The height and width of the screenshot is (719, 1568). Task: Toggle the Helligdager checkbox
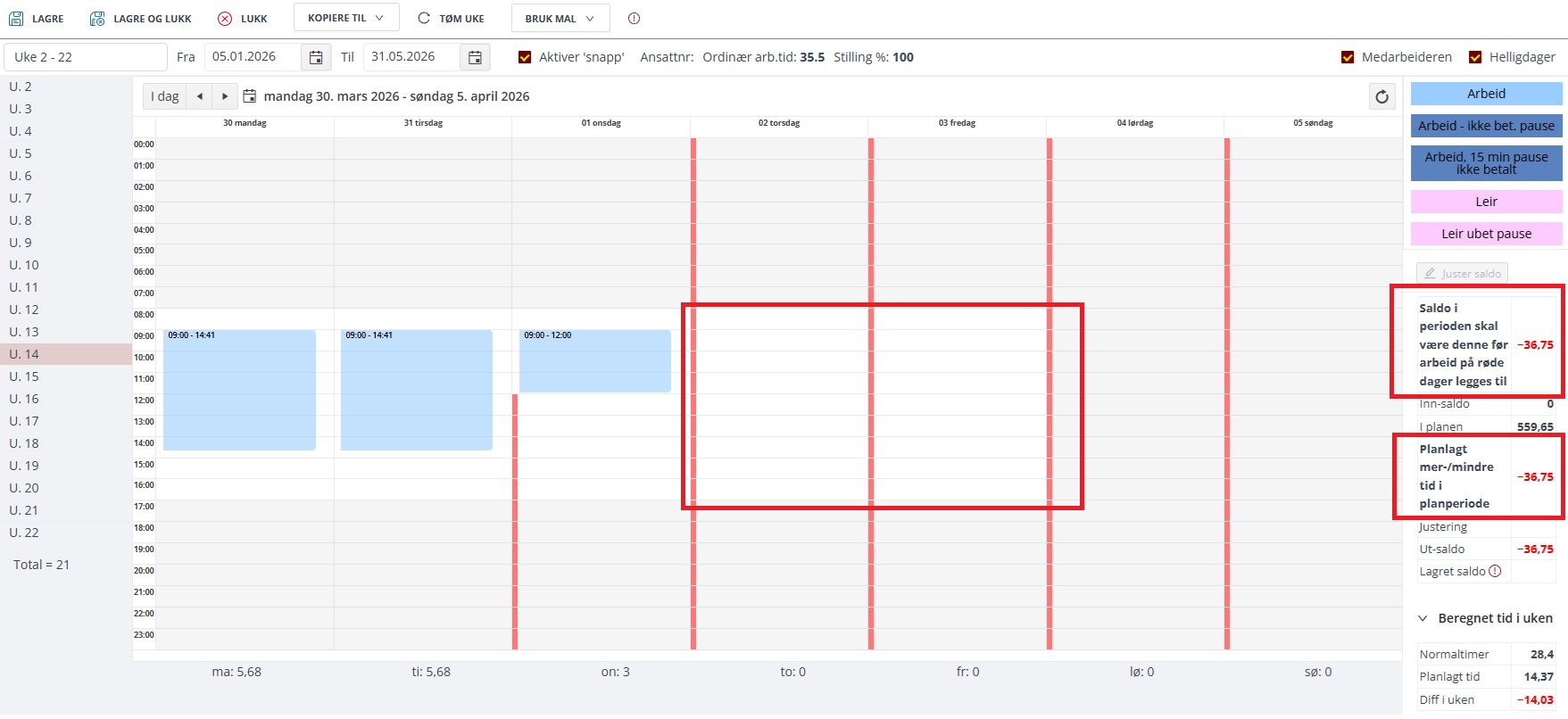(x=1475, y=57)
